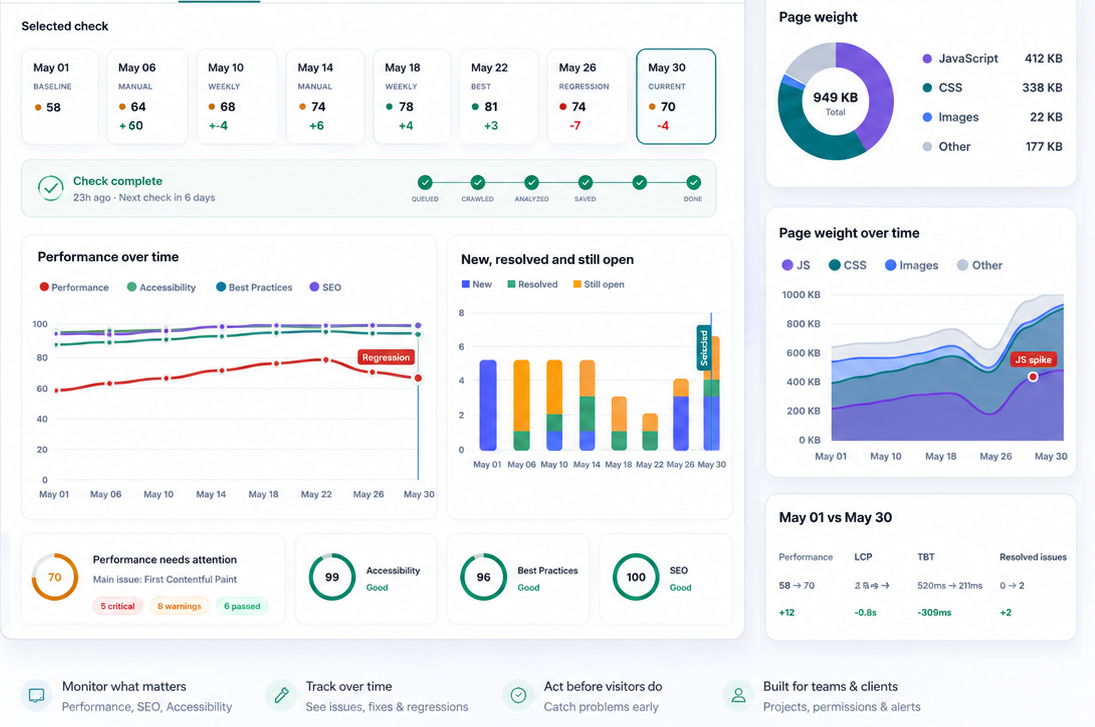Image resolution: width=1095 pixels, height=727 pixels.
Task: Click the Check complete checkmark icon
Action: tap(51, 188)
